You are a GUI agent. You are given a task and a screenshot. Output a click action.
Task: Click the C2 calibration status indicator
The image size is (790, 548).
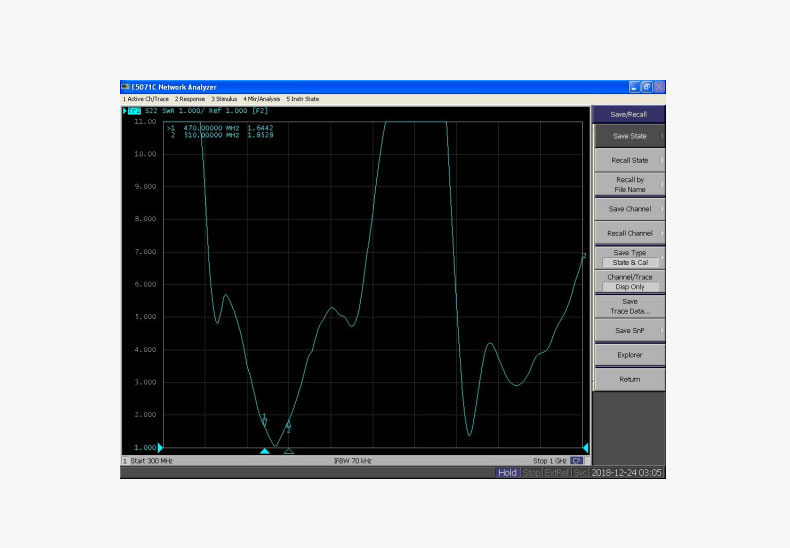[x=577, y=461]
